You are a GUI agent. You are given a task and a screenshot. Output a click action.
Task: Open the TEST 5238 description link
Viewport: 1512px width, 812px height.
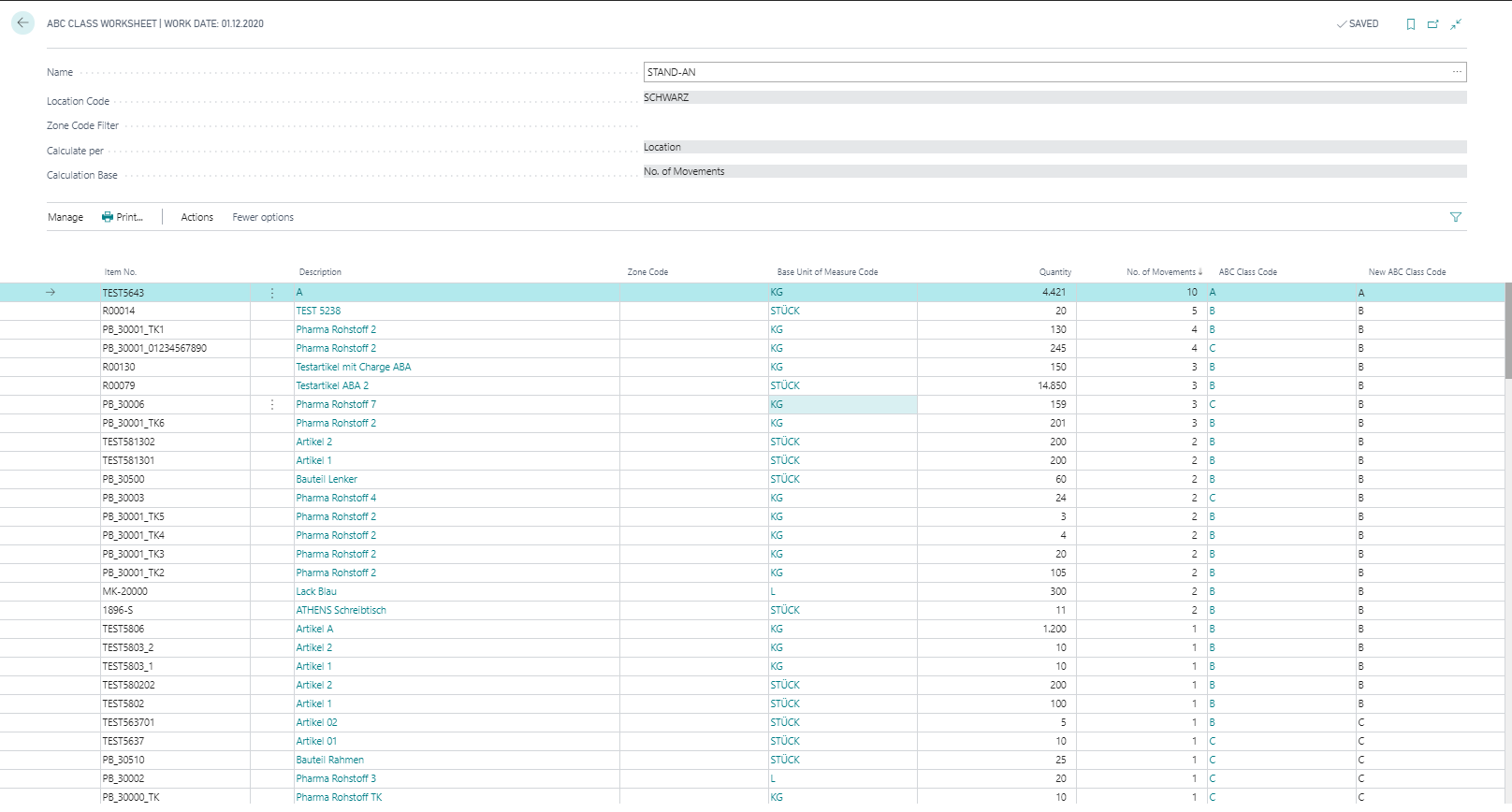click(318, 311)
